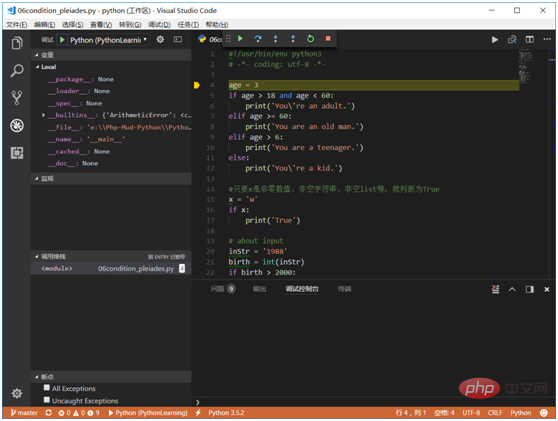Click the green Restart debugging icon

(310, 38)
